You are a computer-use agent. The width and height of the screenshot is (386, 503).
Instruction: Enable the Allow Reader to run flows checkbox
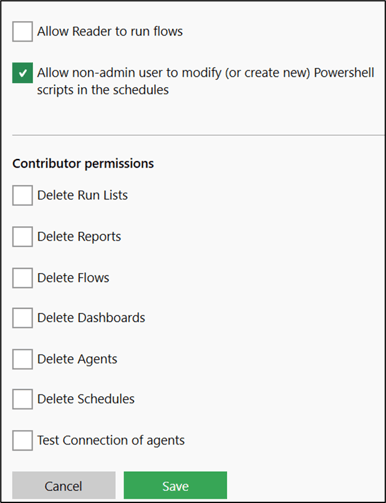point(22,32)
